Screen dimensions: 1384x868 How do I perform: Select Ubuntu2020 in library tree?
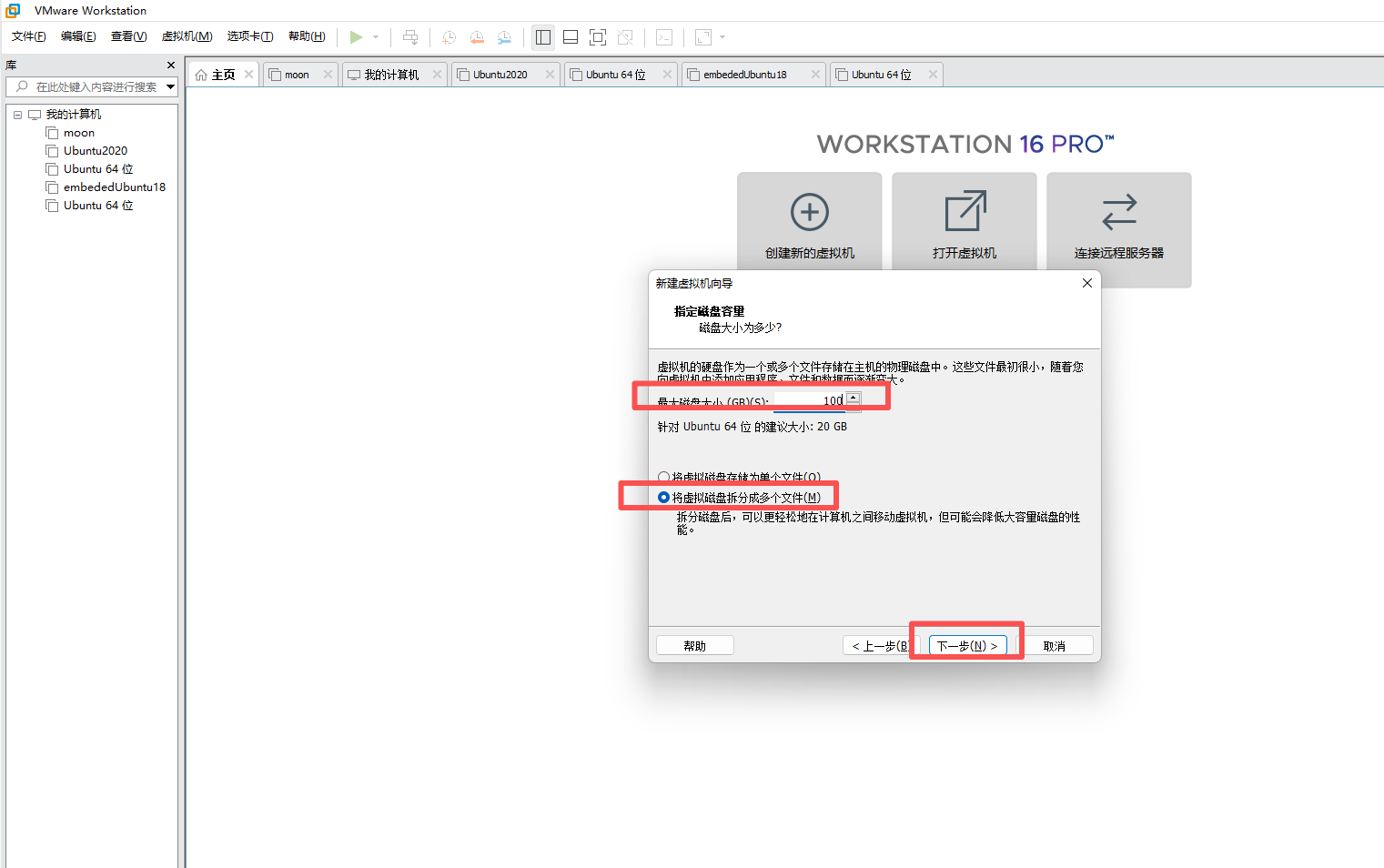coord(96,151)
